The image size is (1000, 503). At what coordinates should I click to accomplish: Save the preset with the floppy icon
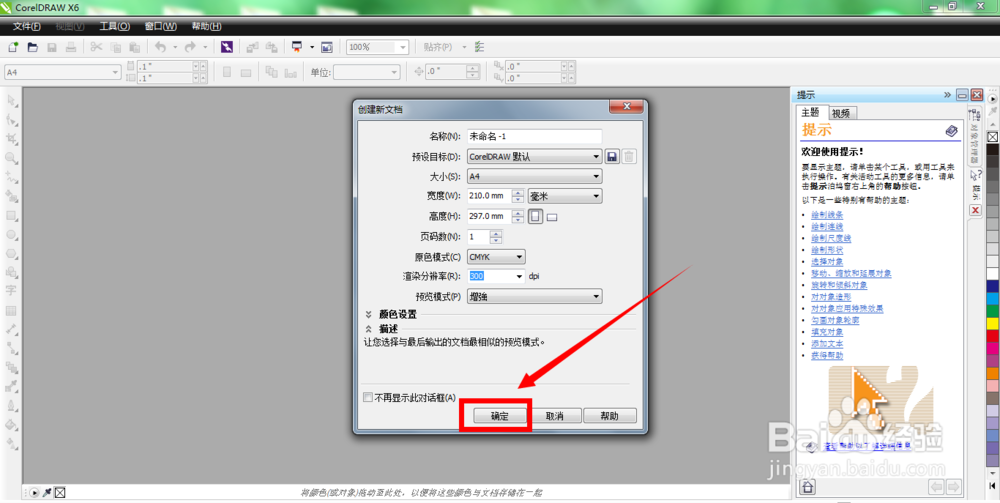612,156
